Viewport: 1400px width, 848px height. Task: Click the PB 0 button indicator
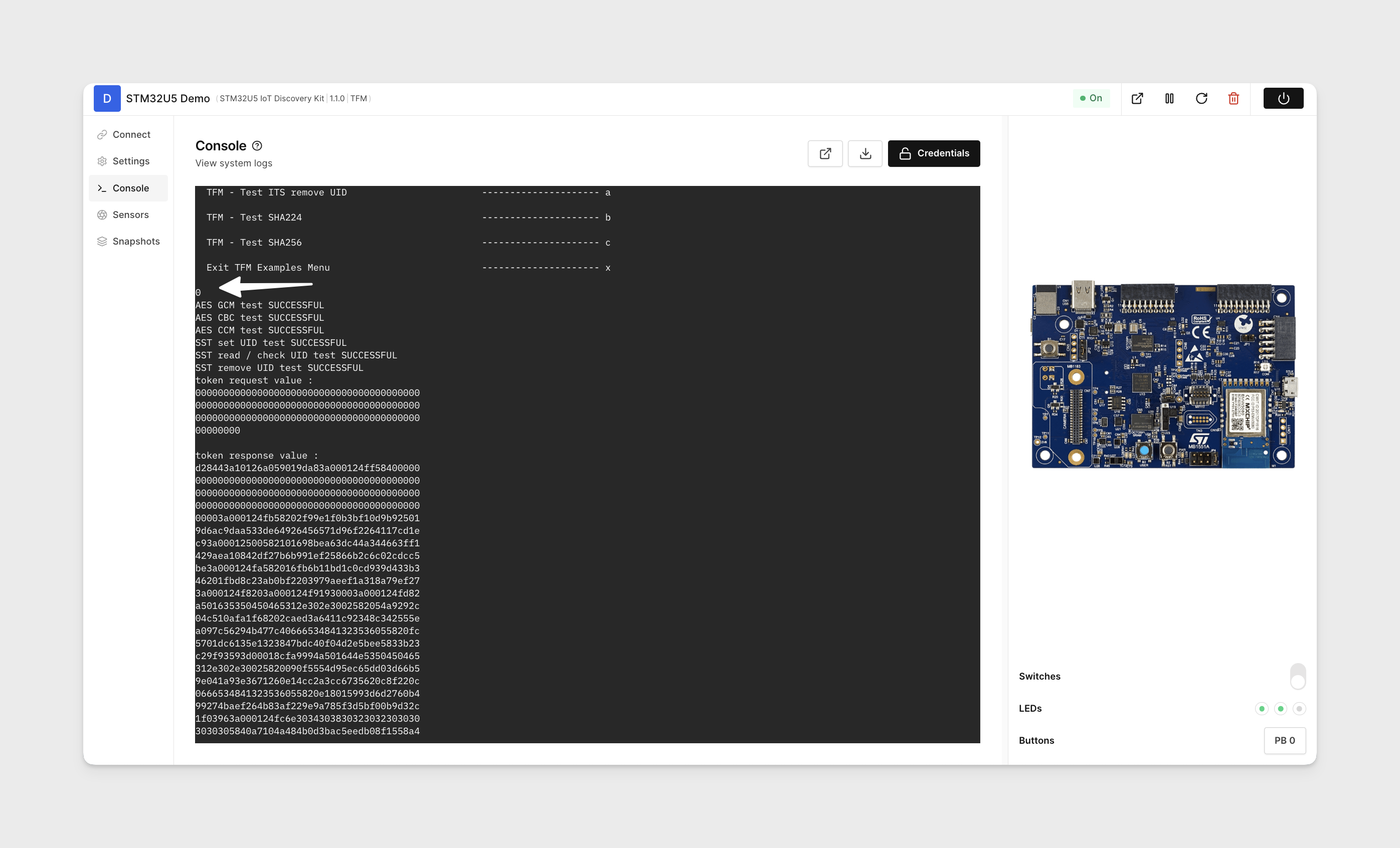click(1284, 740)
